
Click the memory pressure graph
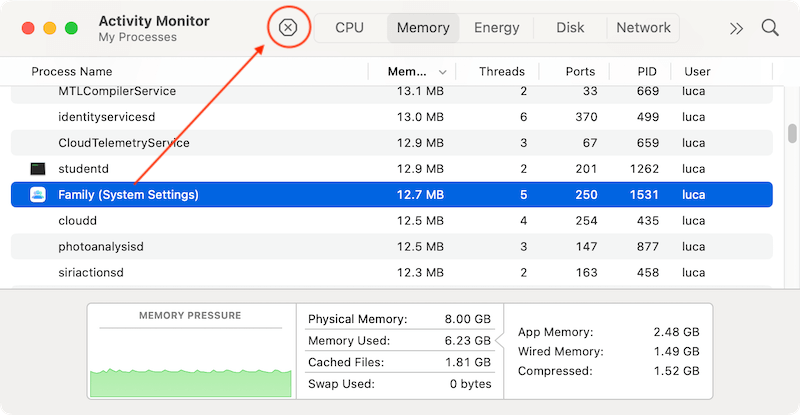191,362
